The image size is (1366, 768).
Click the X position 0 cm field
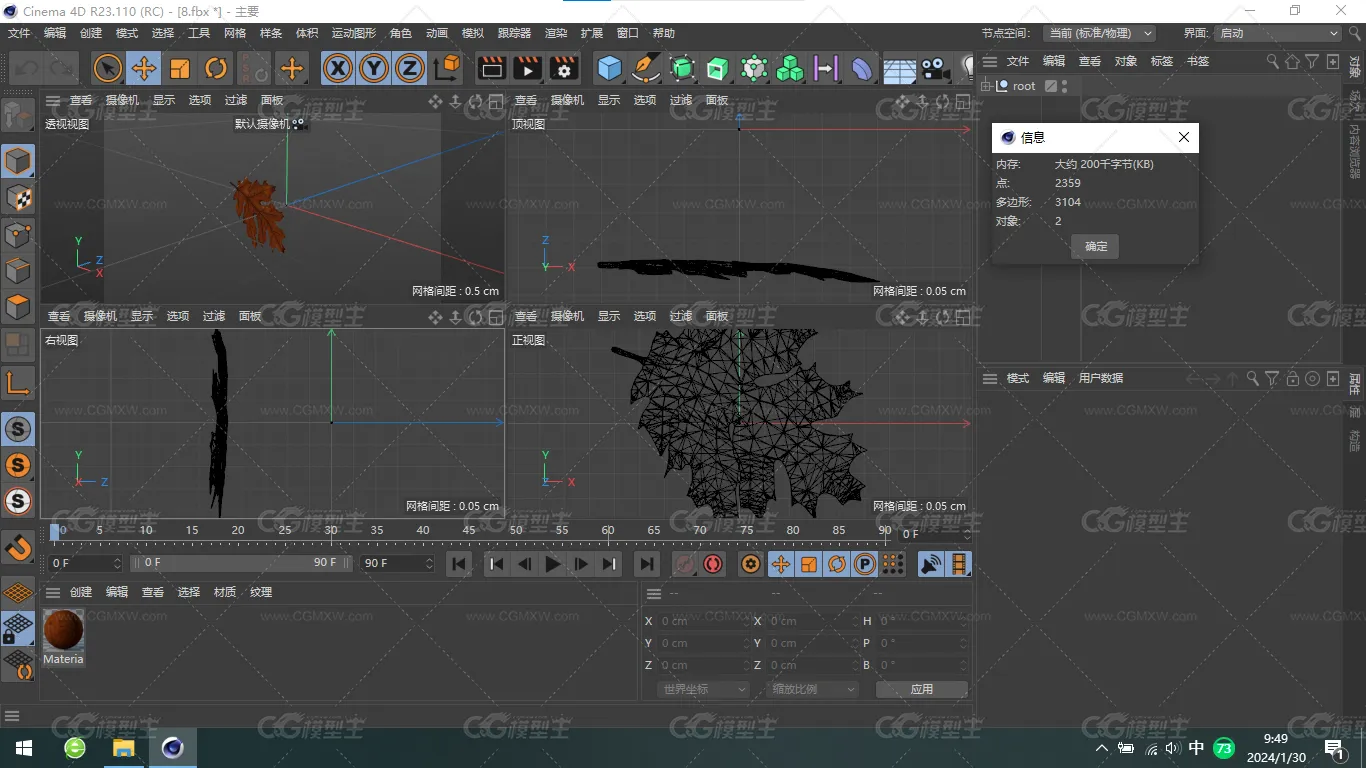pos(703,621)
